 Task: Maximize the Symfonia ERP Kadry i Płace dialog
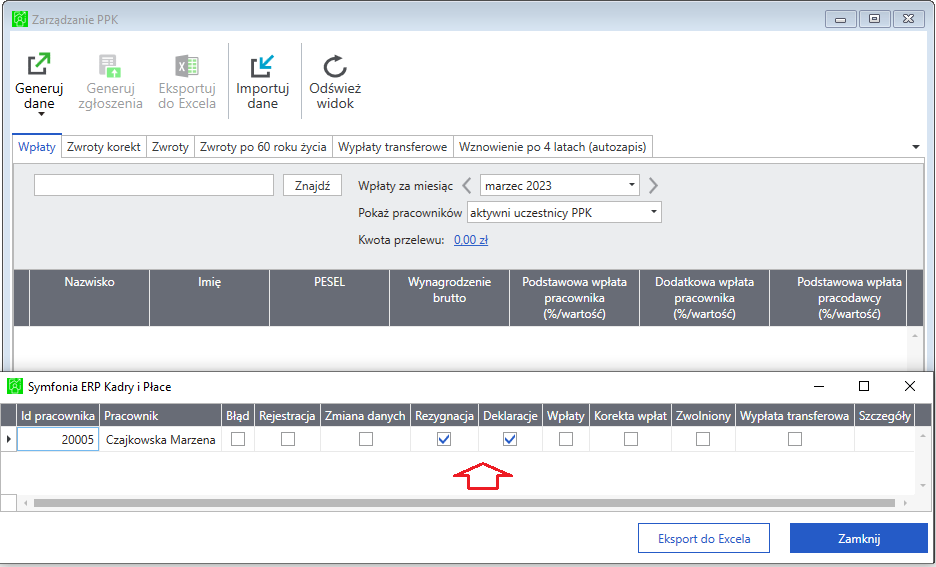[x=864, y=386]
